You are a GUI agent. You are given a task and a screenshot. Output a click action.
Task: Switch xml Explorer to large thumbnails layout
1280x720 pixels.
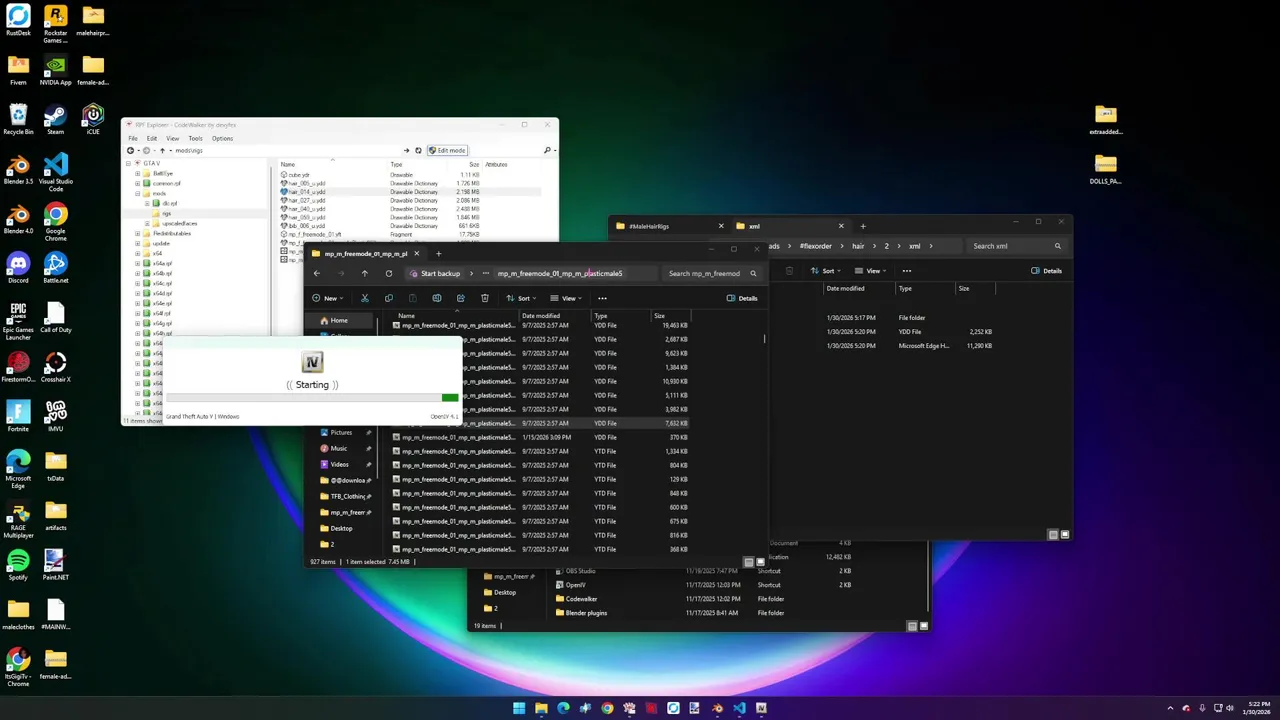[1065, 535]
